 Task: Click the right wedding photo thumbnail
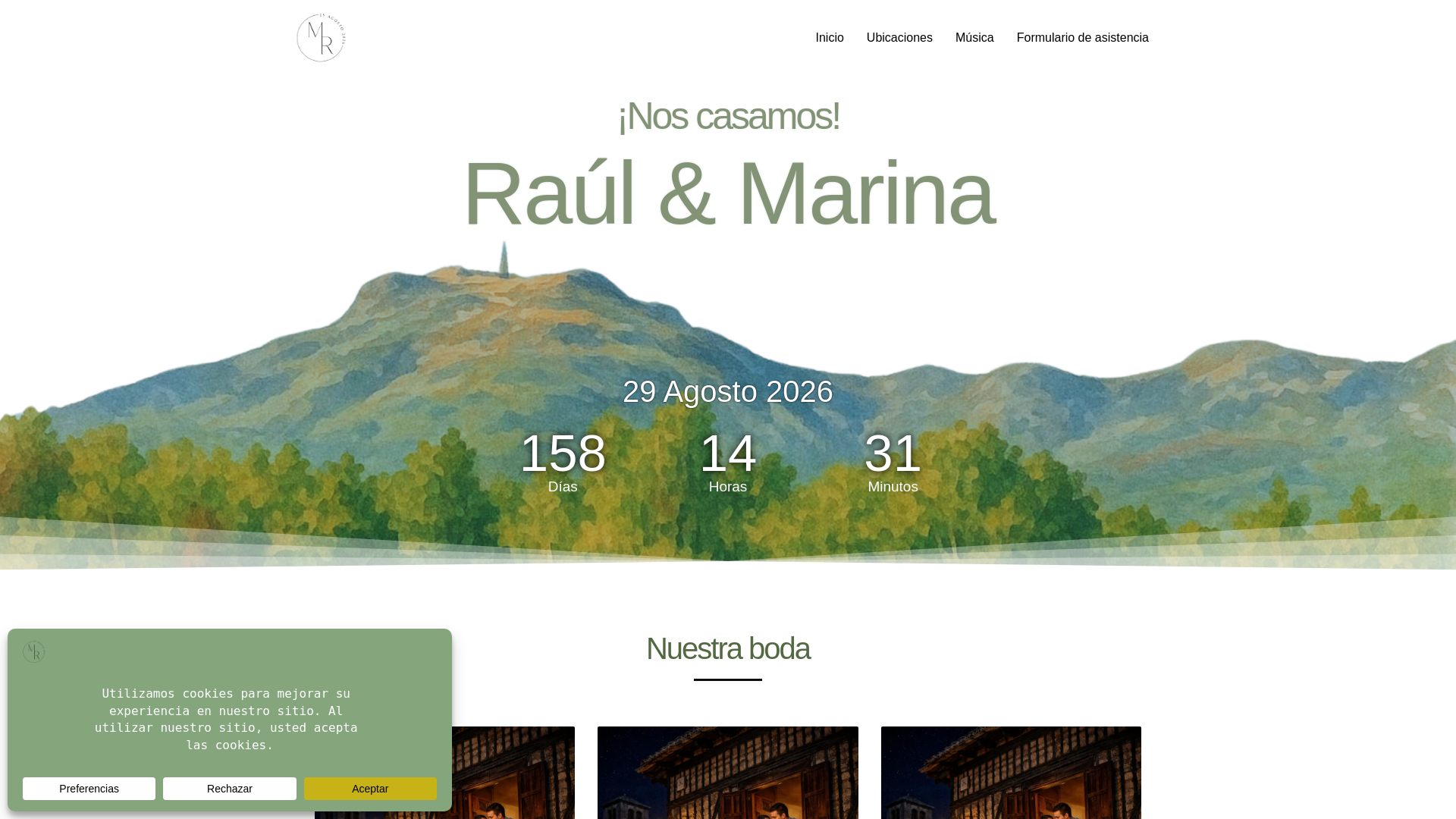(1011, 773)
